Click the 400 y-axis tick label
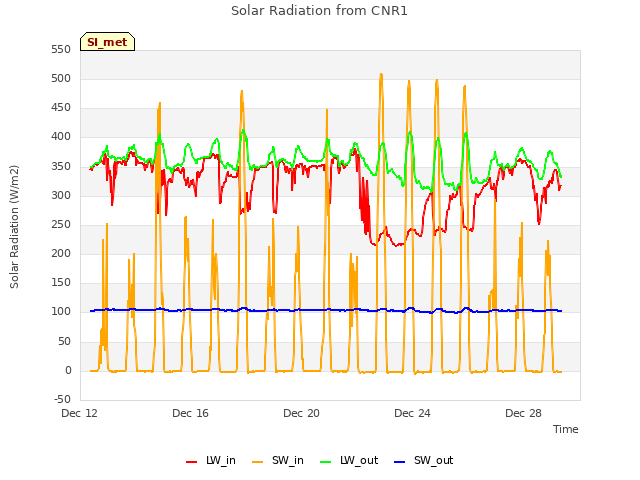640x480 pixels. (x=61, y=137)
